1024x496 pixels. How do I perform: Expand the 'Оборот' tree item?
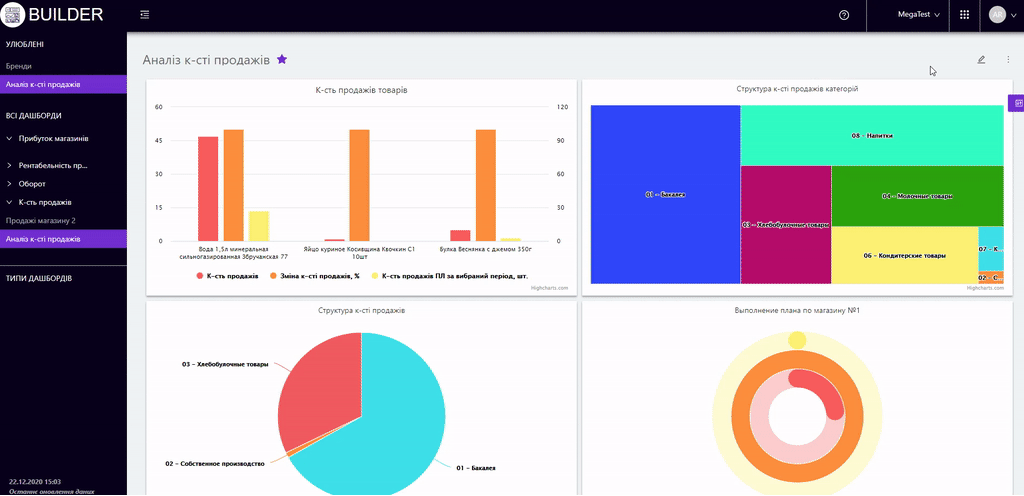point(10,184)
